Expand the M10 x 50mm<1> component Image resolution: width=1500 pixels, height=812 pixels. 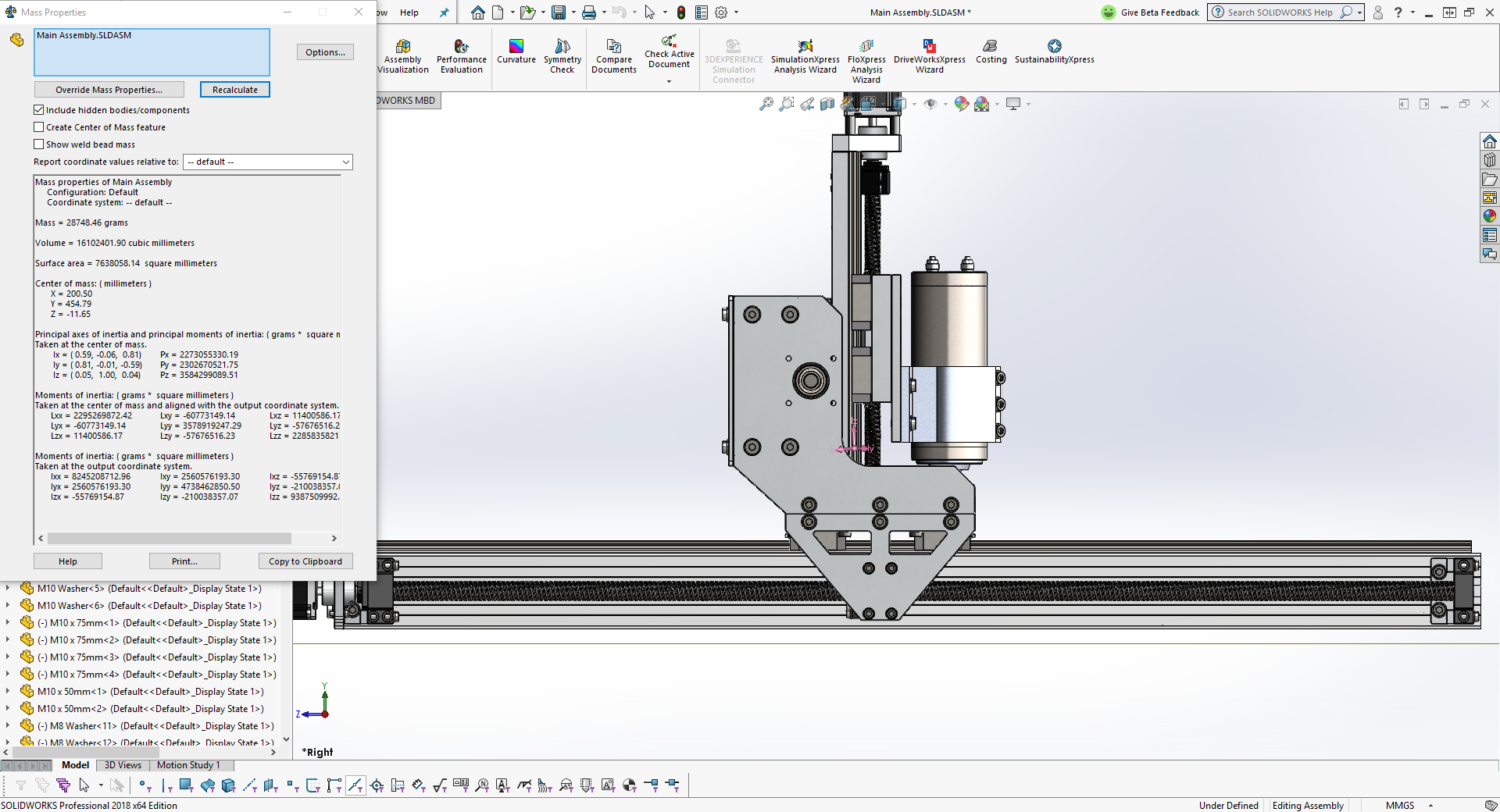click(x=8, y=692)
